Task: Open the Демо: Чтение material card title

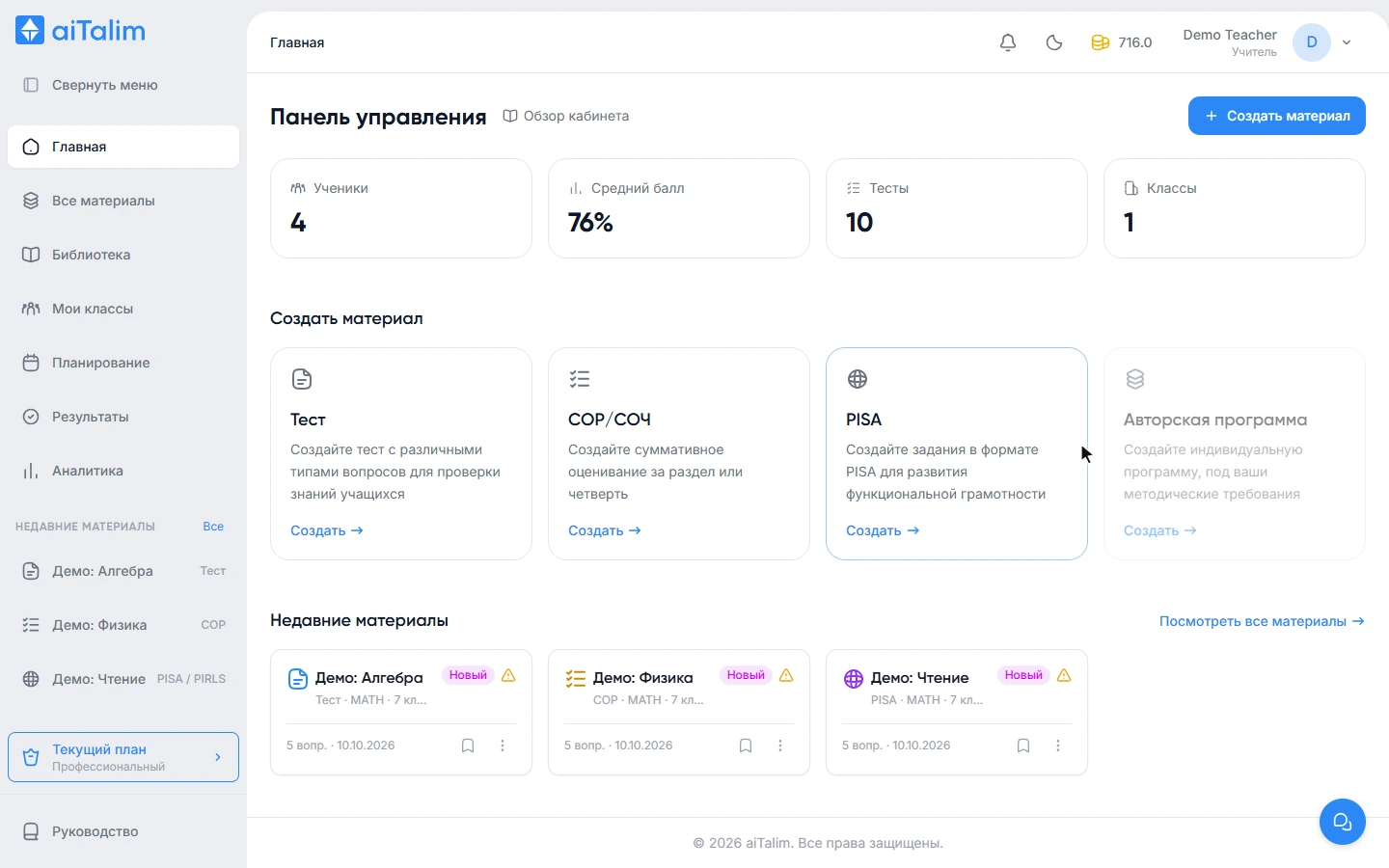Action: point(920,678)
